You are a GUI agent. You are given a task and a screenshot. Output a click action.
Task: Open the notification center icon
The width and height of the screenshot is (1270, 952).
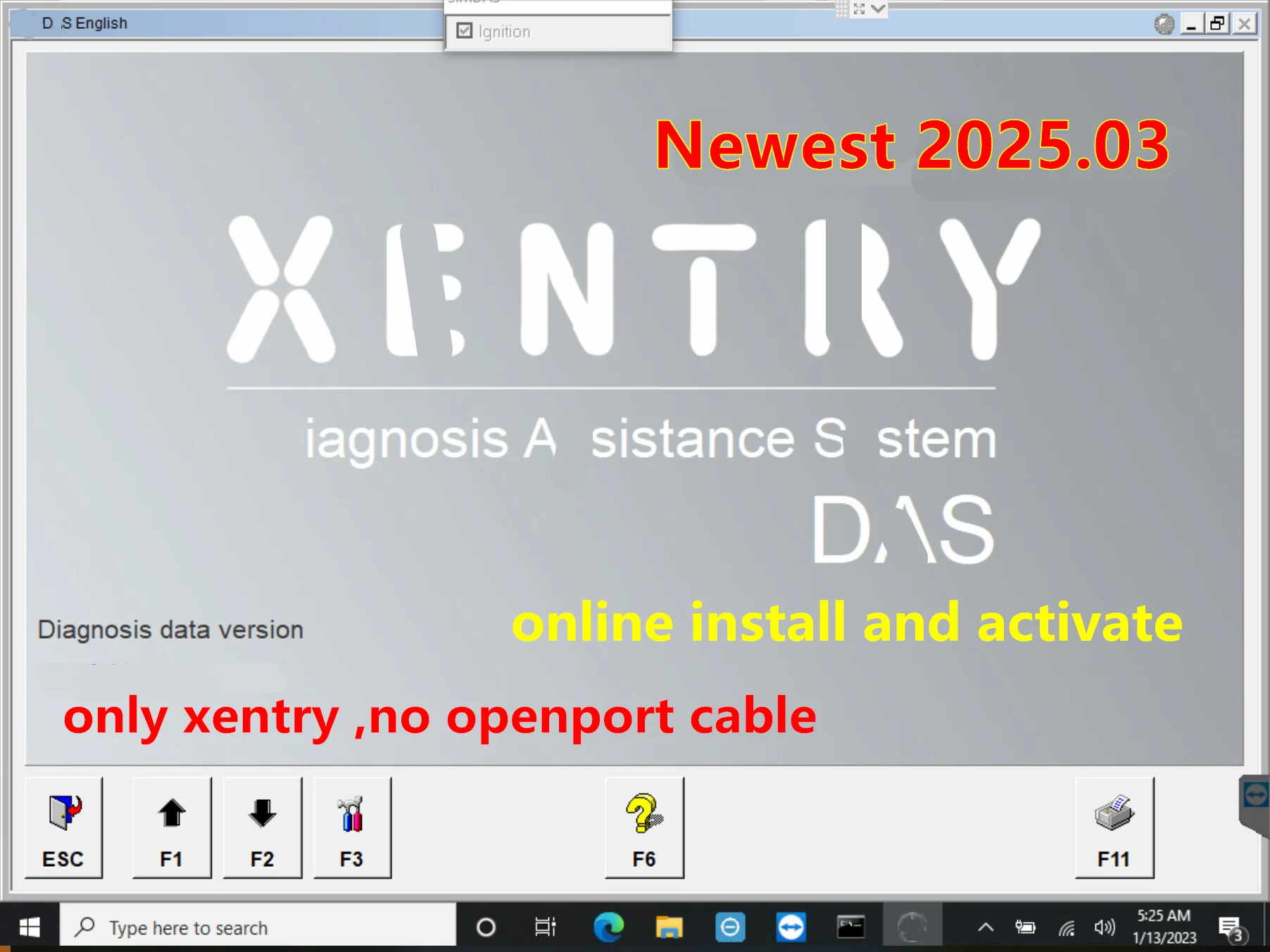(1232, 929)
